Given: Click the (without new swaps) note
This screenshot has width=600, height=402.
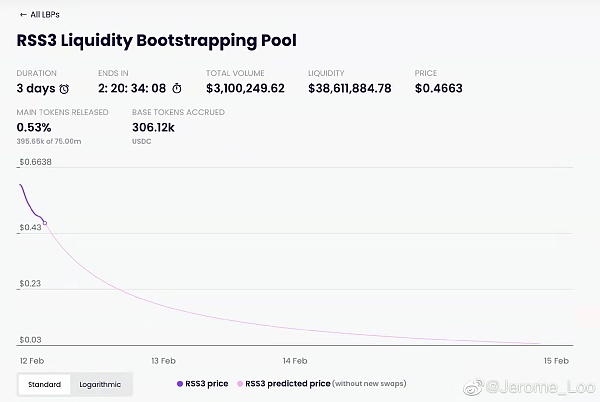Looking at the screenshot, I should (x=369, y=384).
